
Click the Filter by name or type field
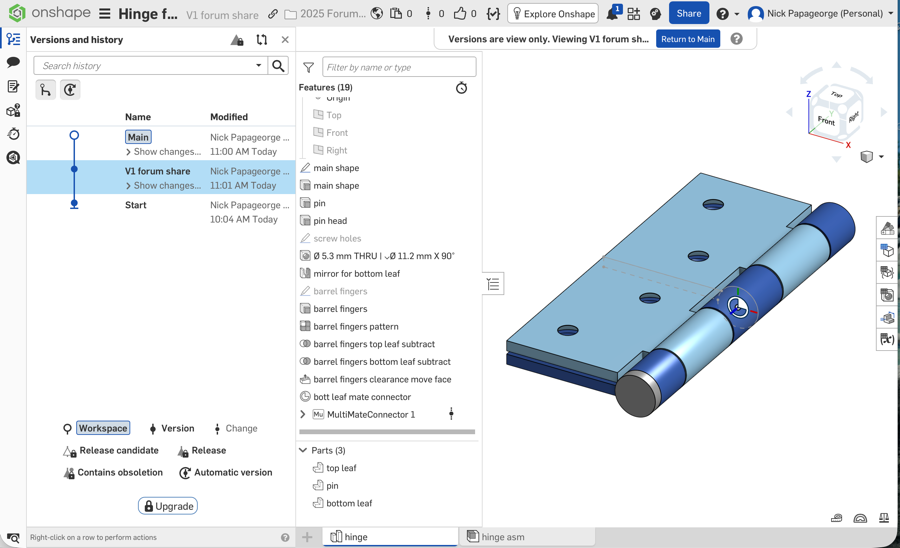click(398, 67)
